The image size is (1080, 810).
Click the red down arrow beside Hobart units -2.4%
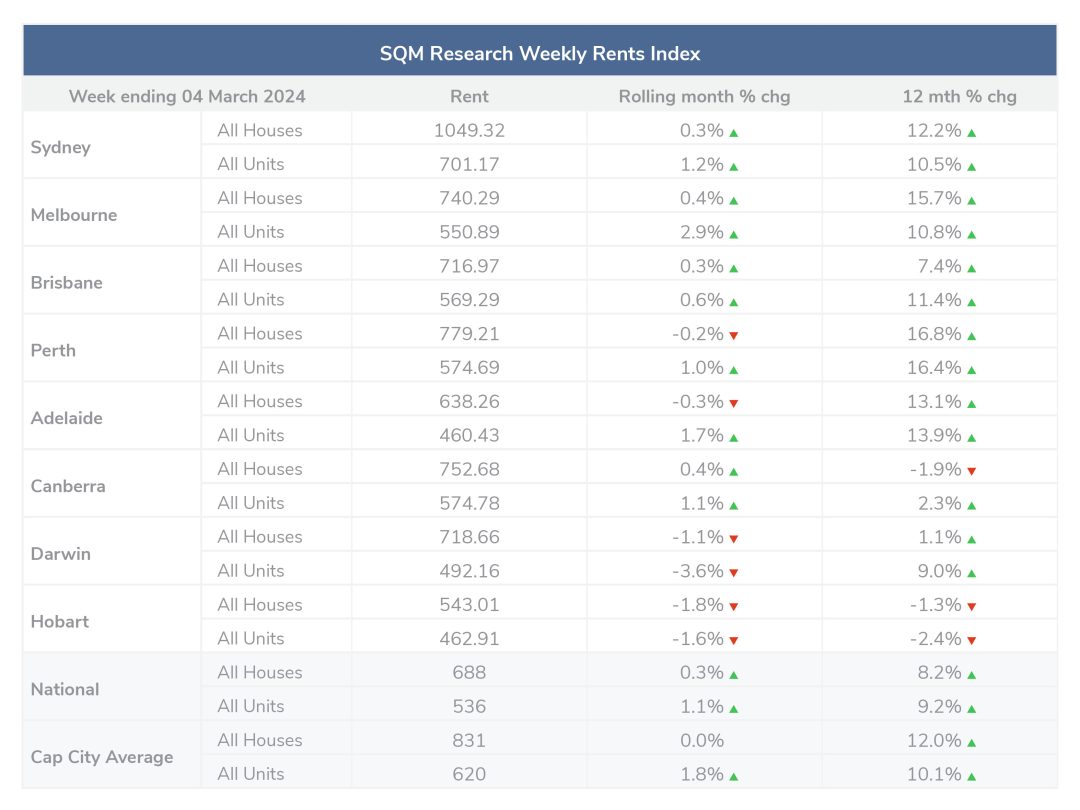pyautogui.click(x=971, y=641)
